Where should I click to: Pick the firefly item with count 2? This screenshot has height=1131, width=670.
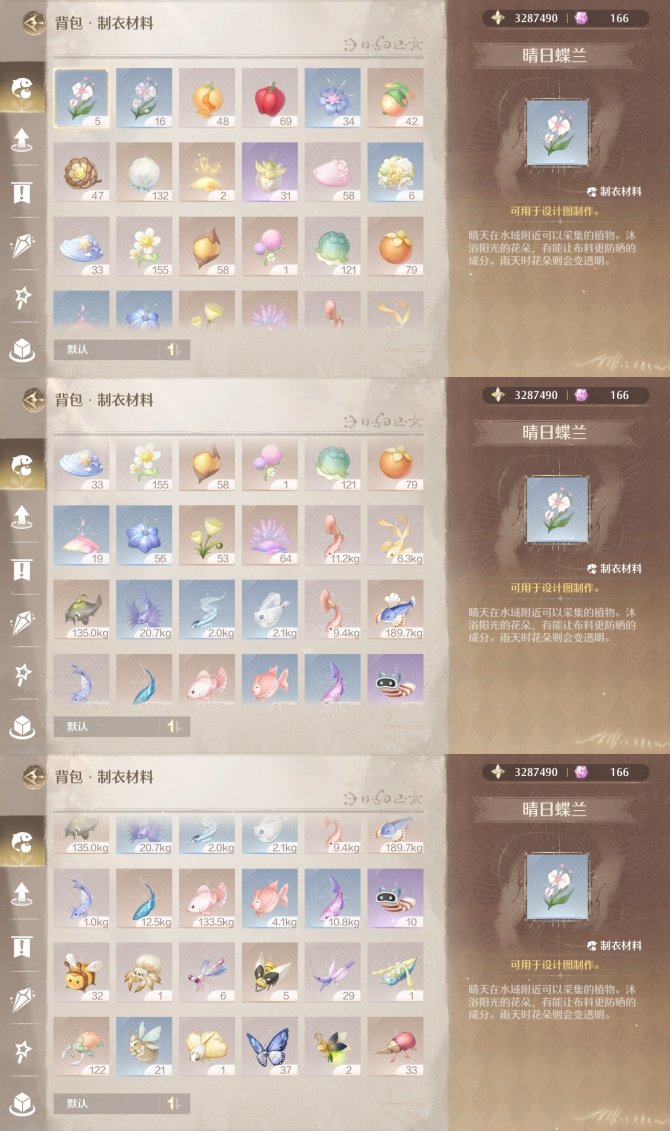[332, 1047]
